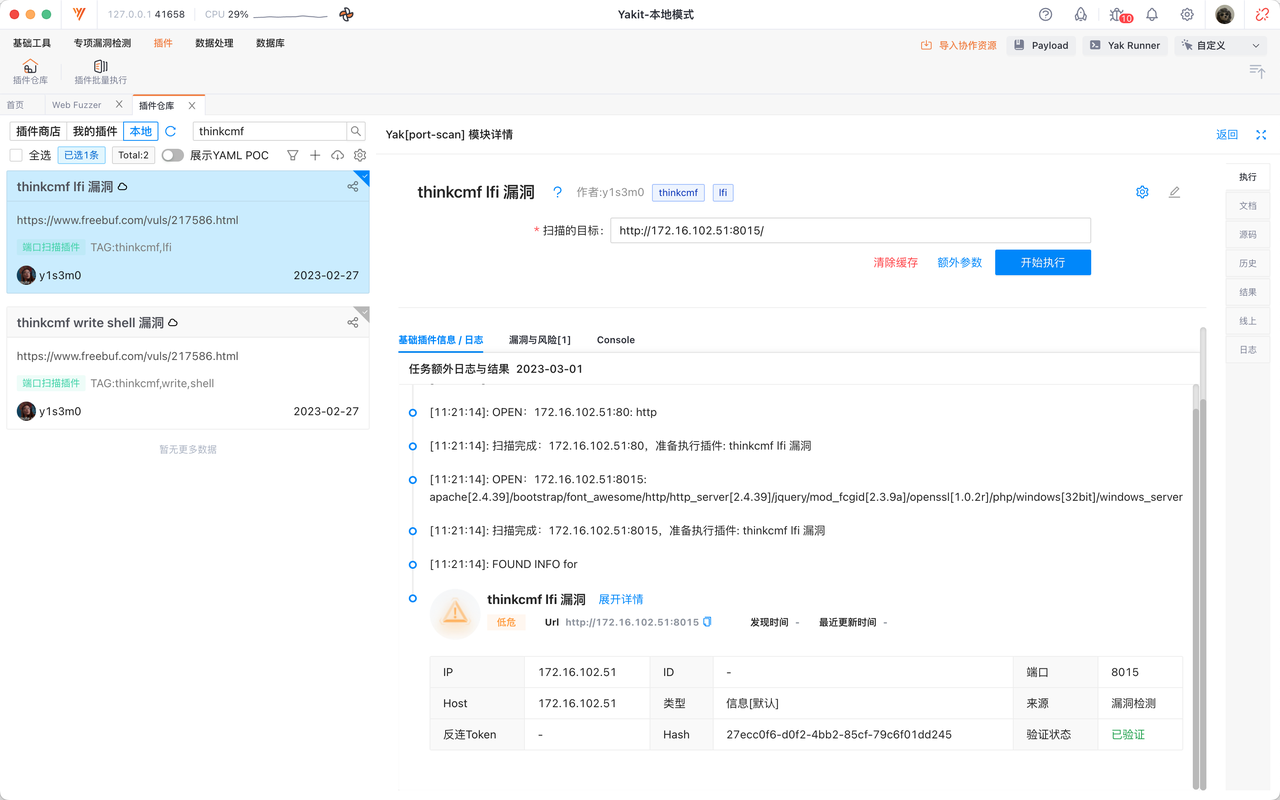Screen dimensions: 1280x800
Task: Refresh the local plugin list
Action: pos(171,131)
